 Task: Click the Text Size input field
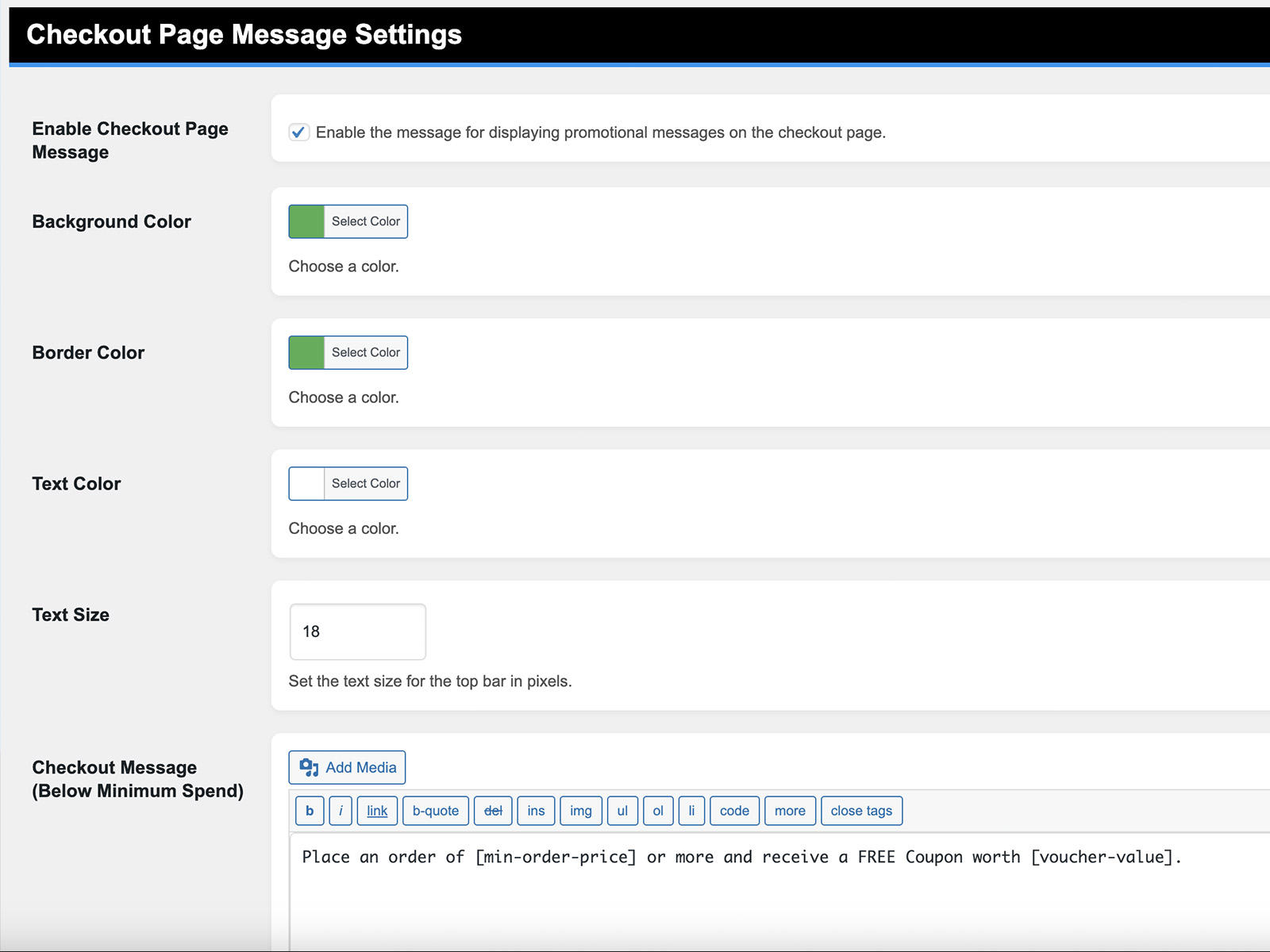[x=357, y=631]
